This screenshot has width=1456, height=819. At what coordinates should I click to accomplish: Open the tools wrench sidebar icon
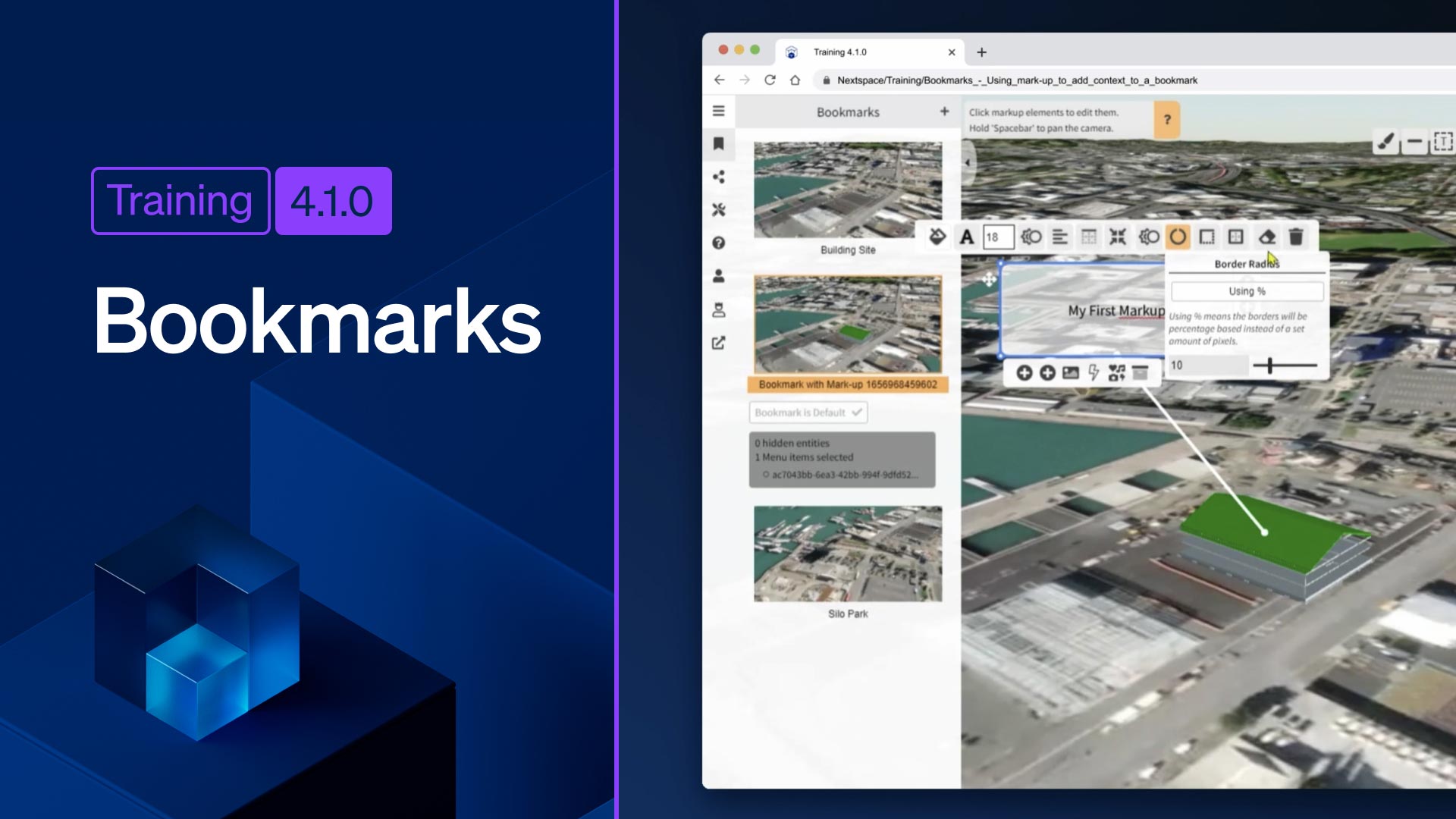point(719,210)
